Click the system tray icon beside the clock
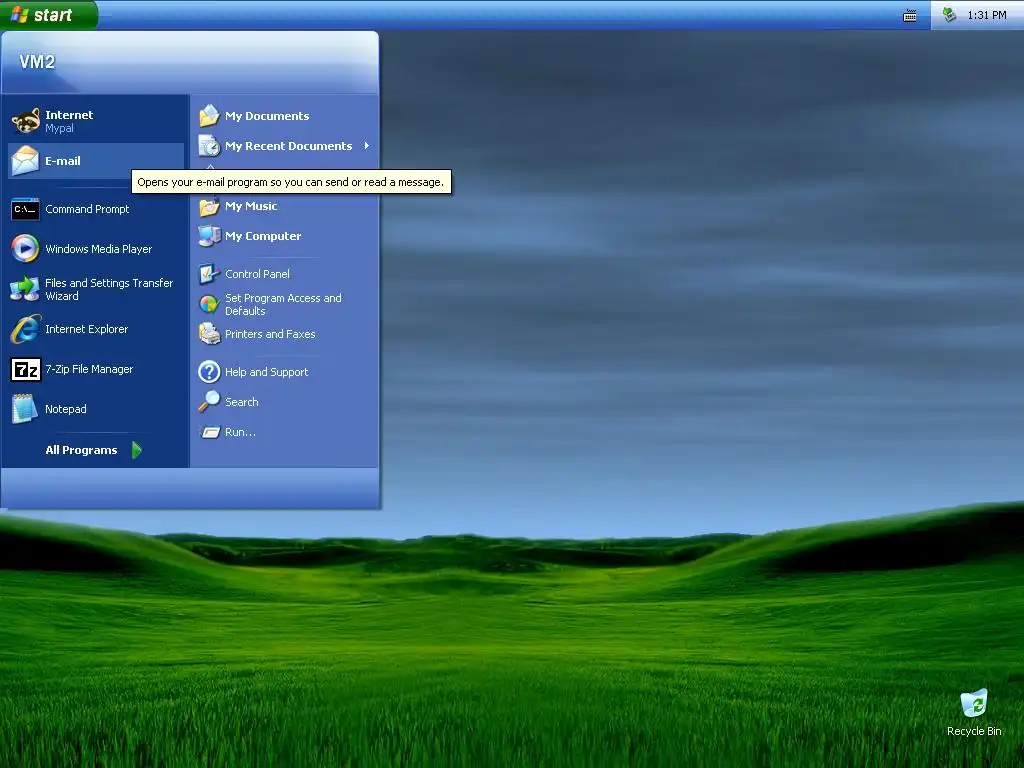Viewport: 1024px width, 768px height. [x=950, y=14]
